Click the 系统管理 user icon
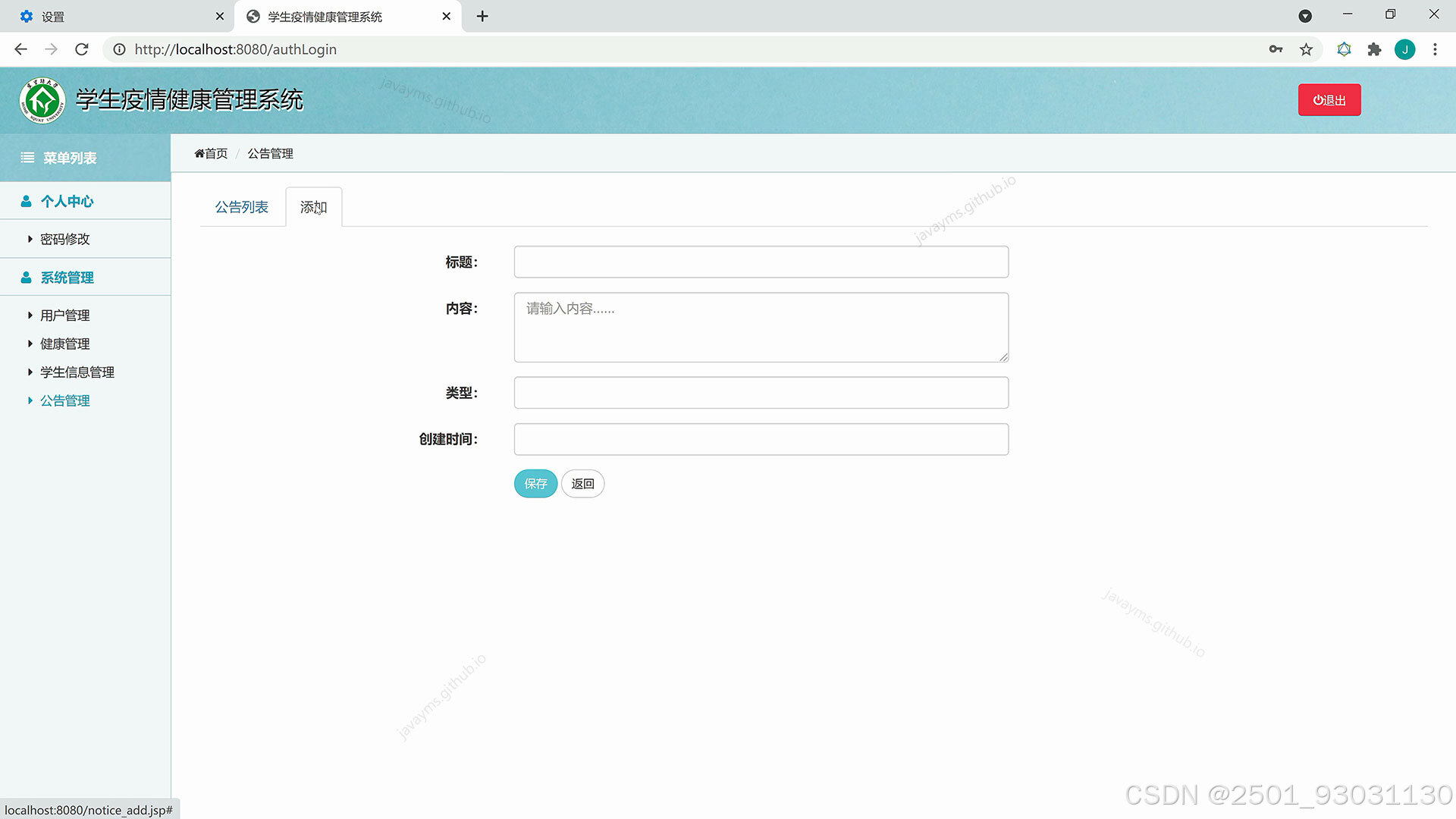This screenshot has width=1456, height=819. (x=26, y=278)
